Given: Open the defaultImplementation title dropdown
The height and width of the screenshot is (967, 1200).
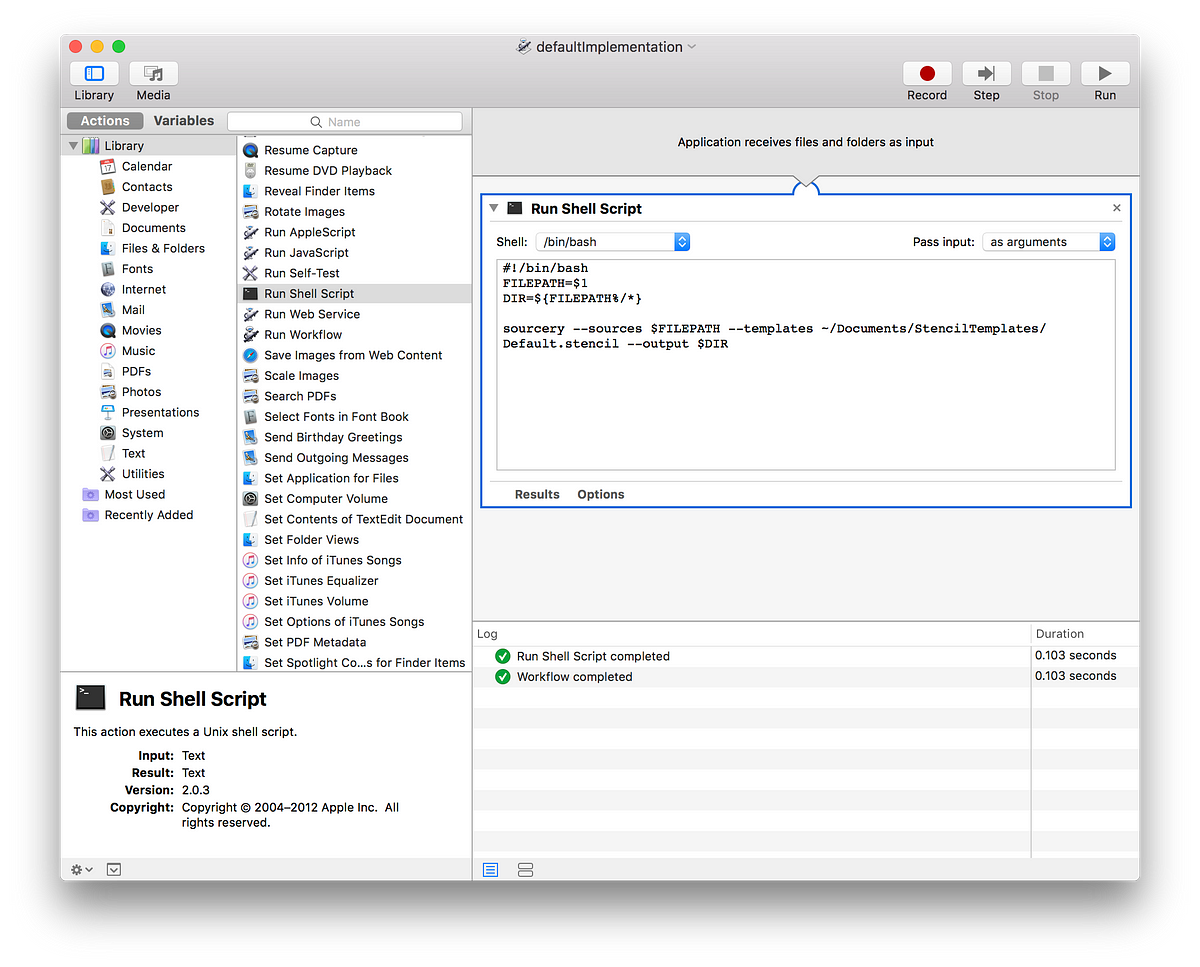Looking at the screenshot, I should (692, 47).
